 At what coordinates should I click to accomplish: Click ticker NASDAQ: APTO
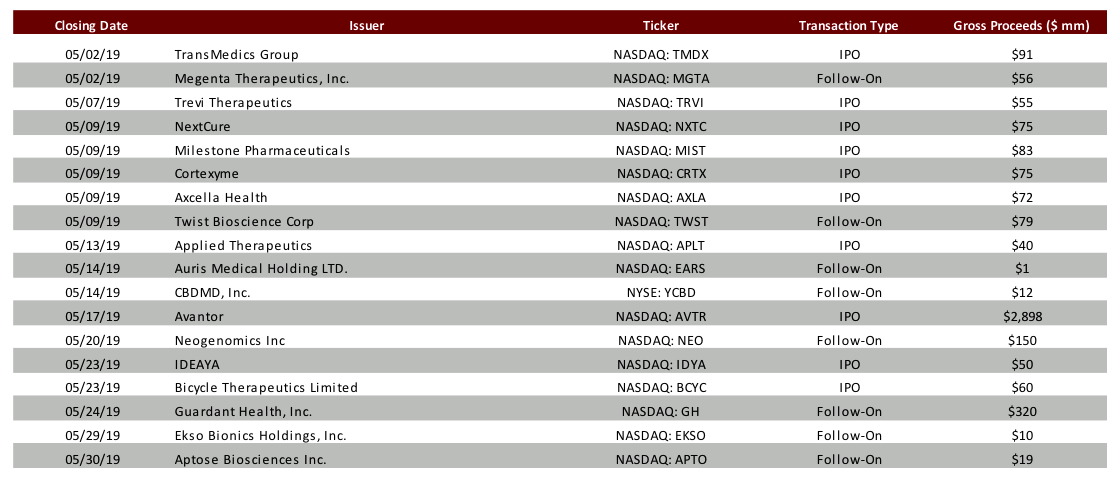(x=660, y=459)
